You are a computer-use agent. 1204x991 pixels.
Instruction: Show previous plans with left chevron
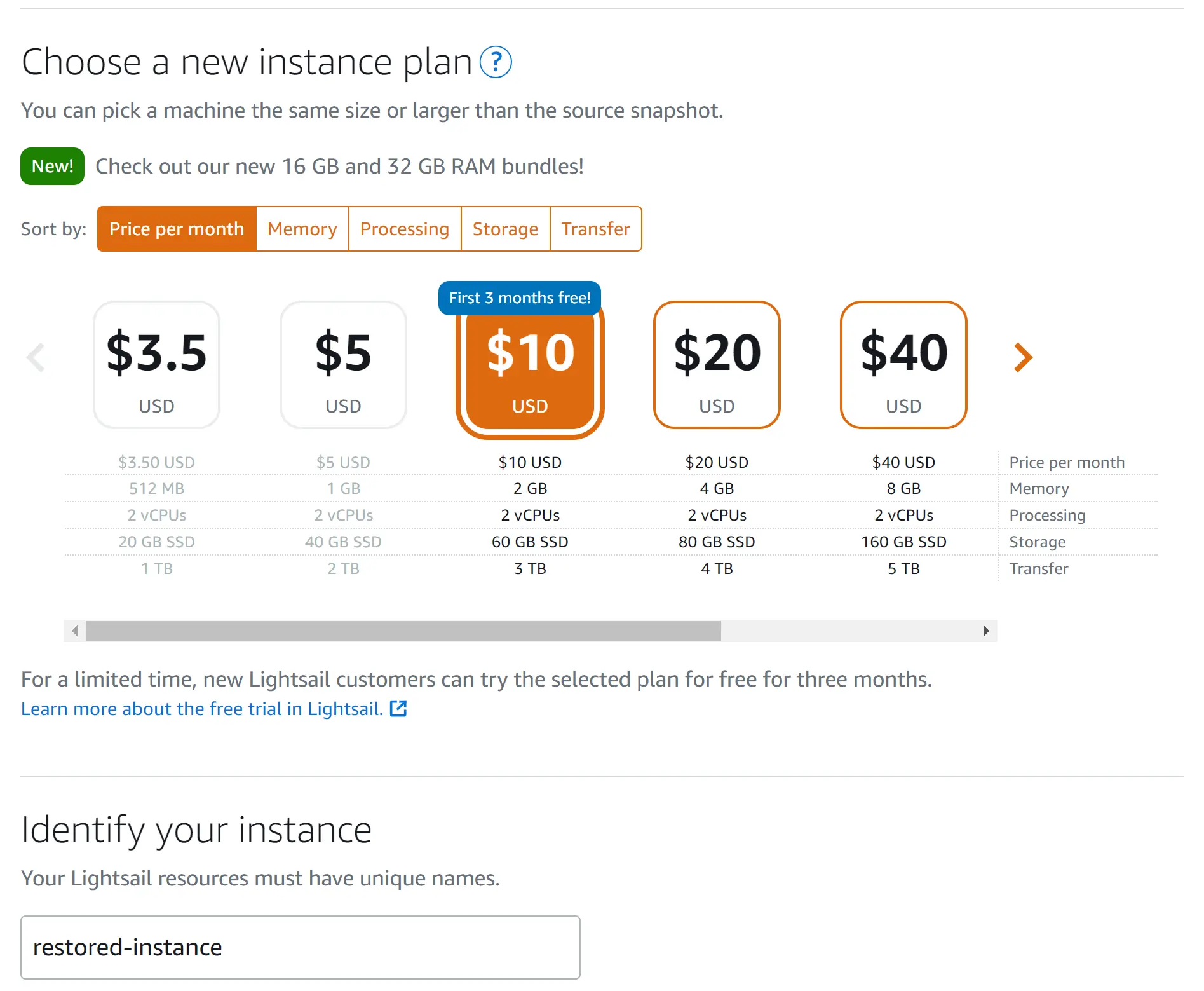point(36,357)
